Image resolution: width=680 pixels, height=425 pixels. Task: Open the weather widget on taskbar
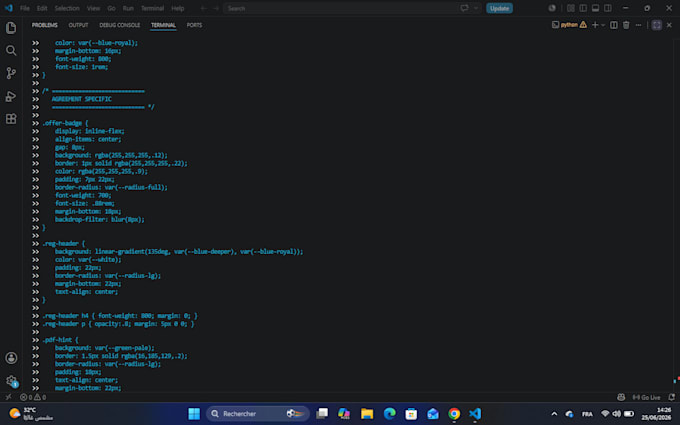tap(30, 414)
